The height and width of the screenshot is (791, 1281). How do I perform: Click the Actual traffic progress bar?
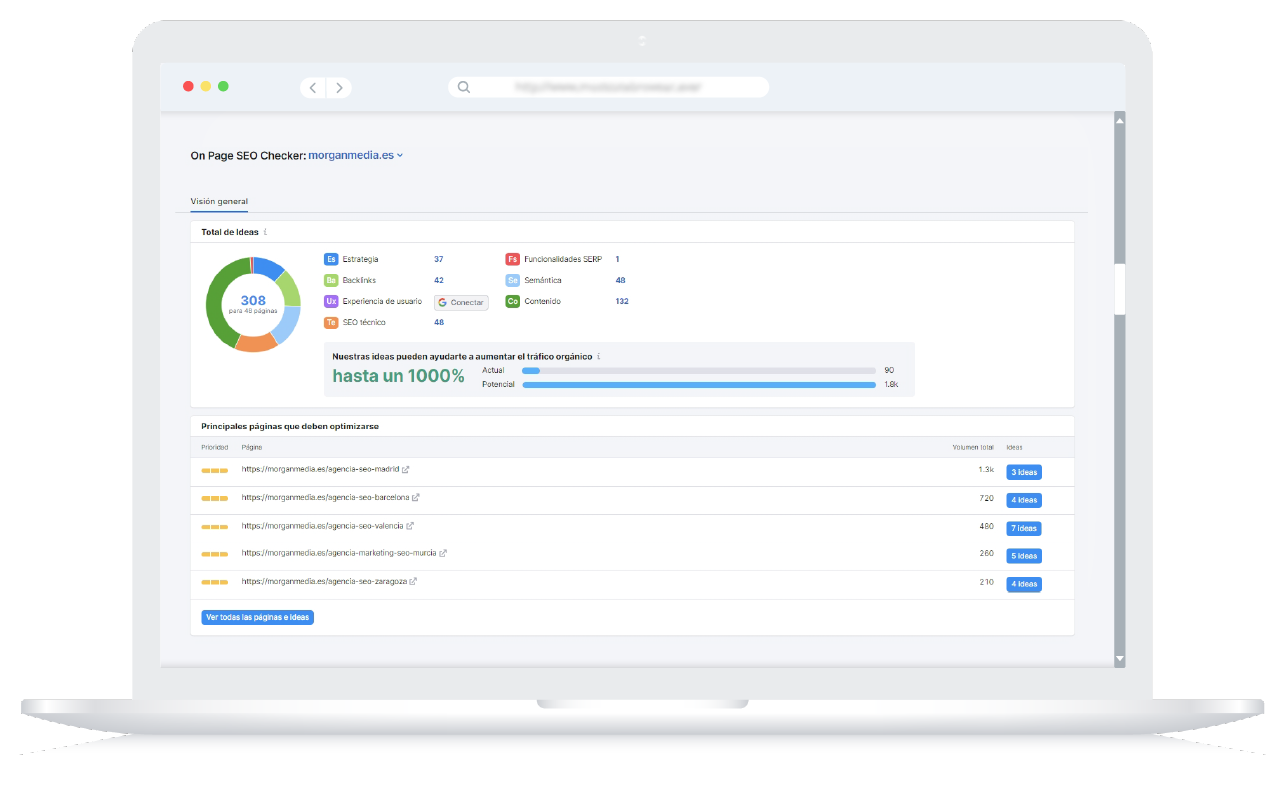tap(699, 371)
